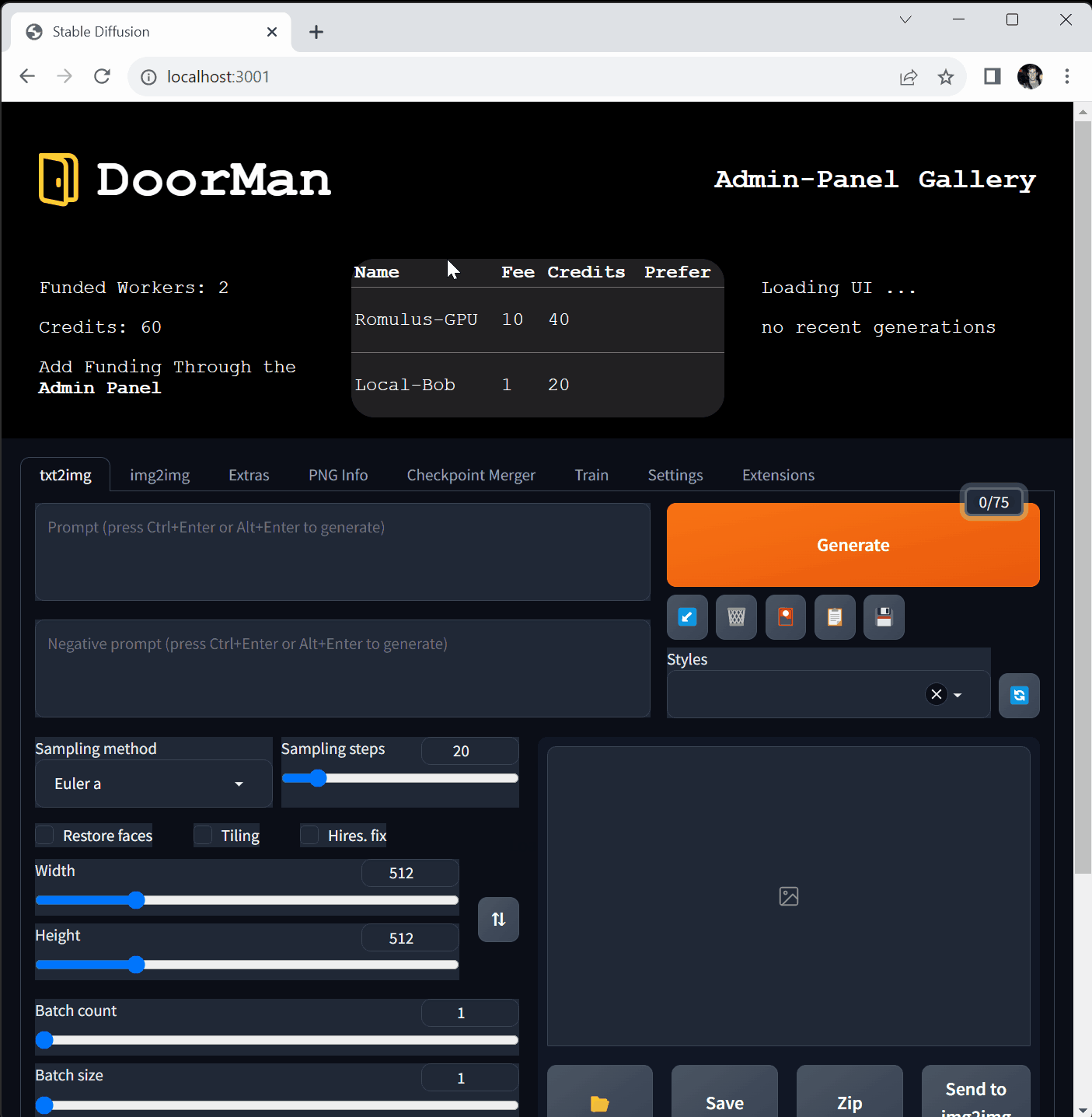
Task: Switch to the txt2img tab
Action: point(65,475)
